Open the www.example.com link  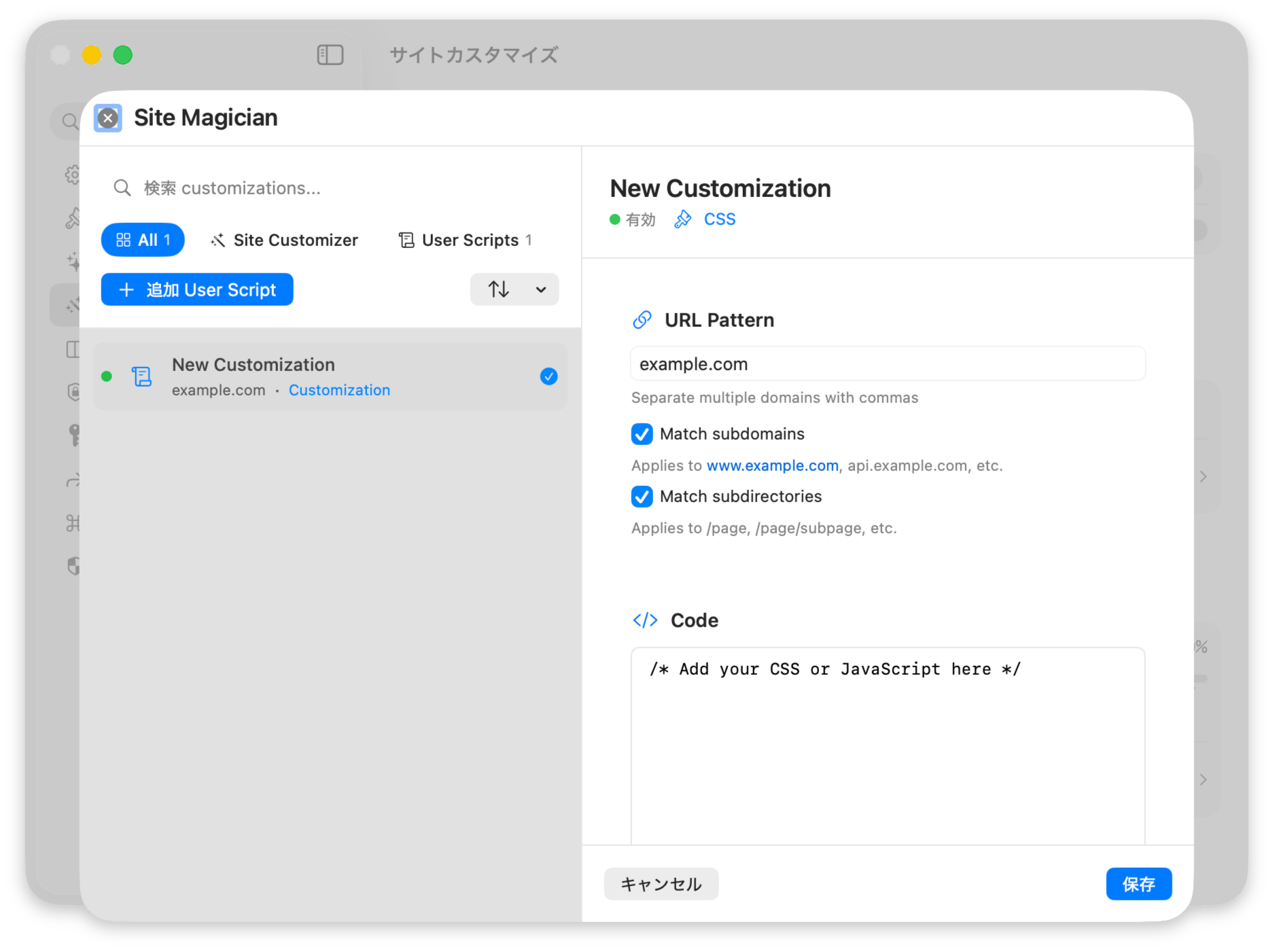[772, 466]
